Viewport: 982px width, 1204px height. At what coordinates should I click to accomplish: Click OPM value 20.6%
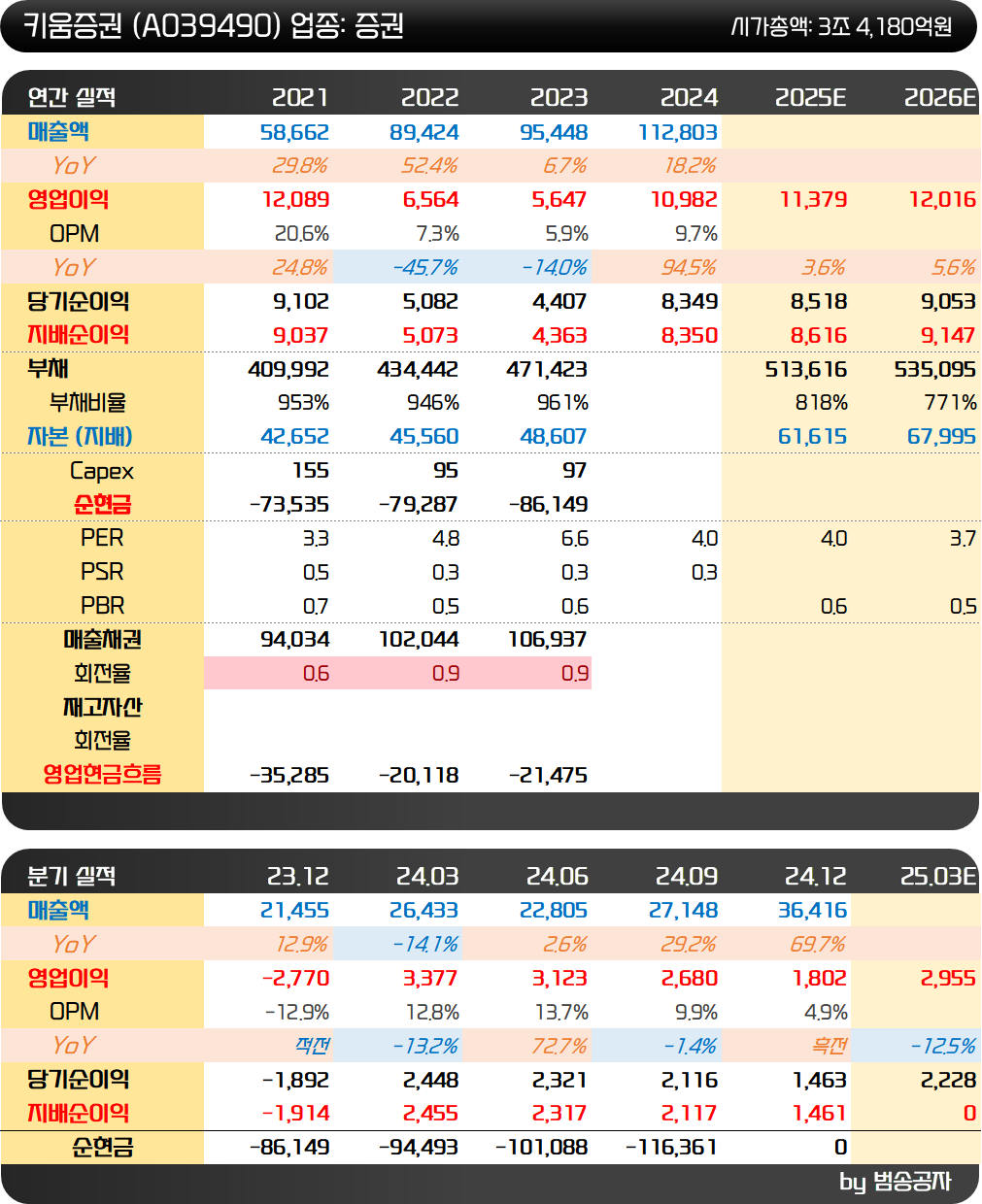coord(302,234)
